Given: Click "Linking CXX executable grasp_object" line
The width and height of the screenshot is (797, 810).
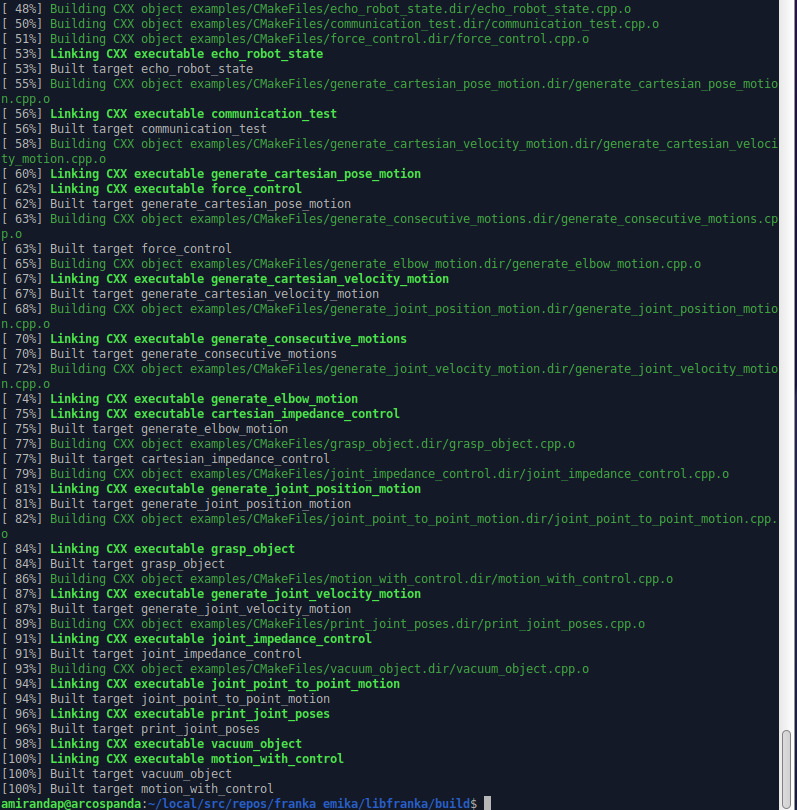Looking at the screenshot, I should coord(172,549).
